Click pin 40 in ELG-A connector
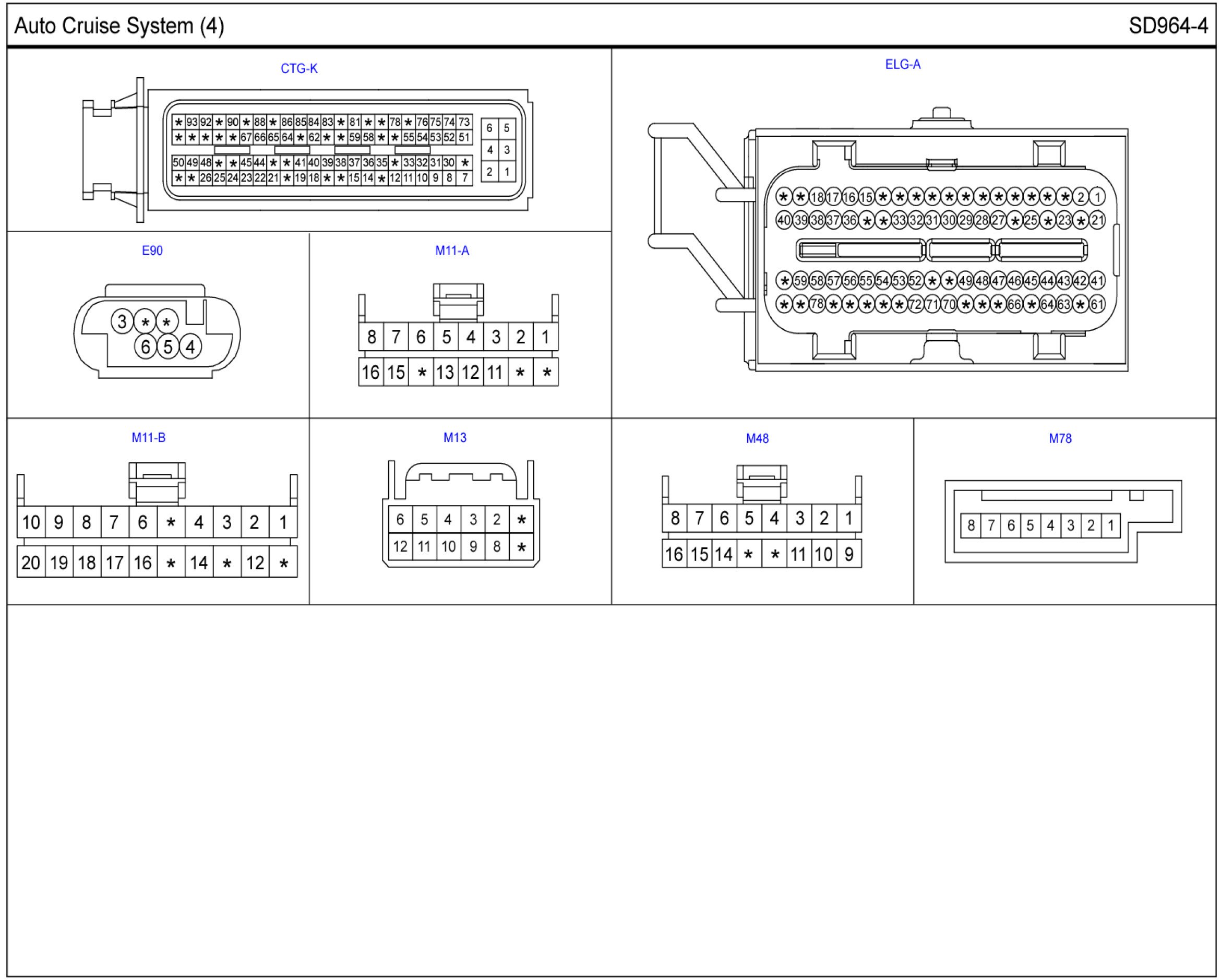Screen dimensions: 1221x980 pos(783,220)
